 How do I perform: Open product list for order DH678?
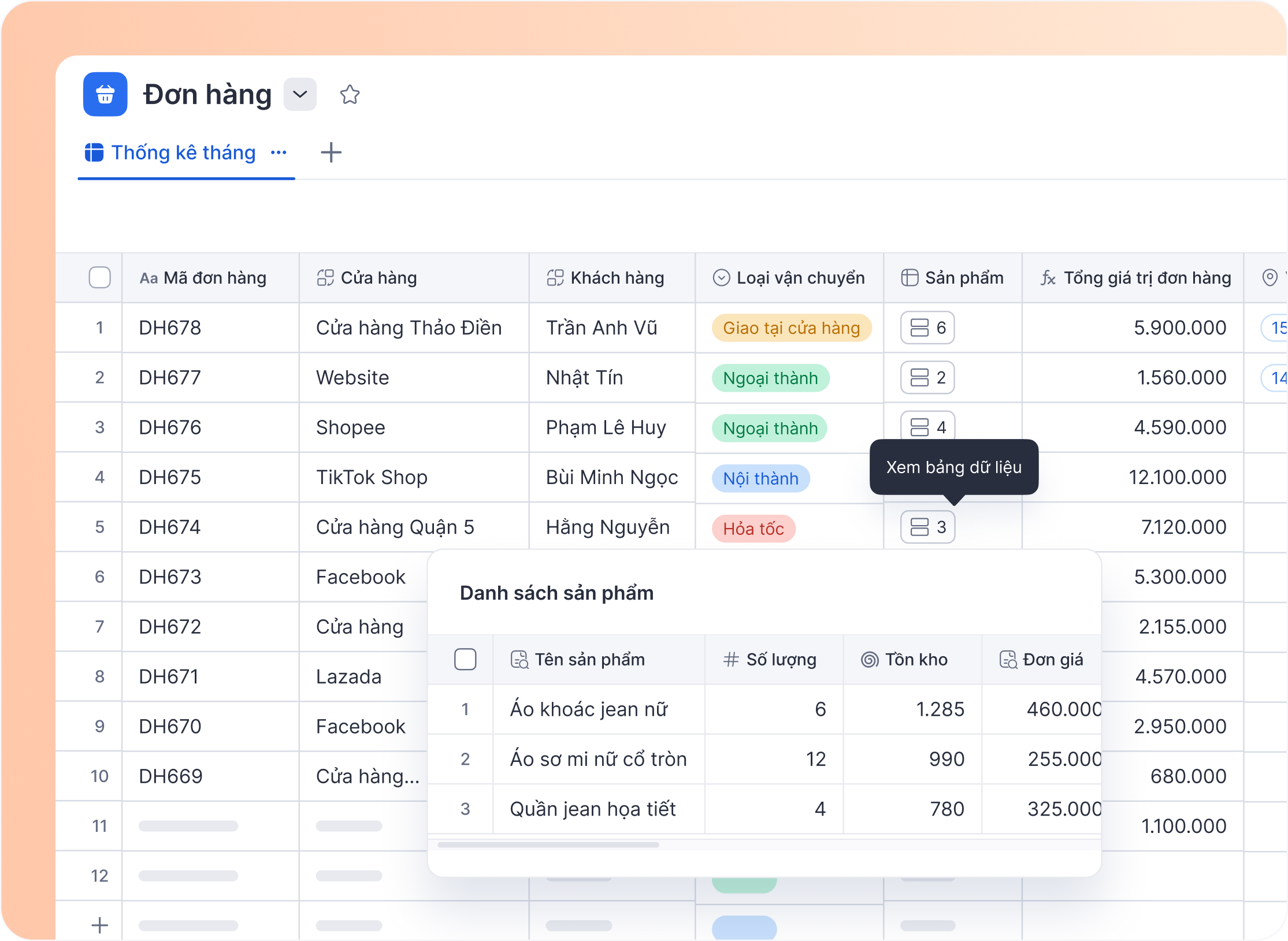[927, 328]
